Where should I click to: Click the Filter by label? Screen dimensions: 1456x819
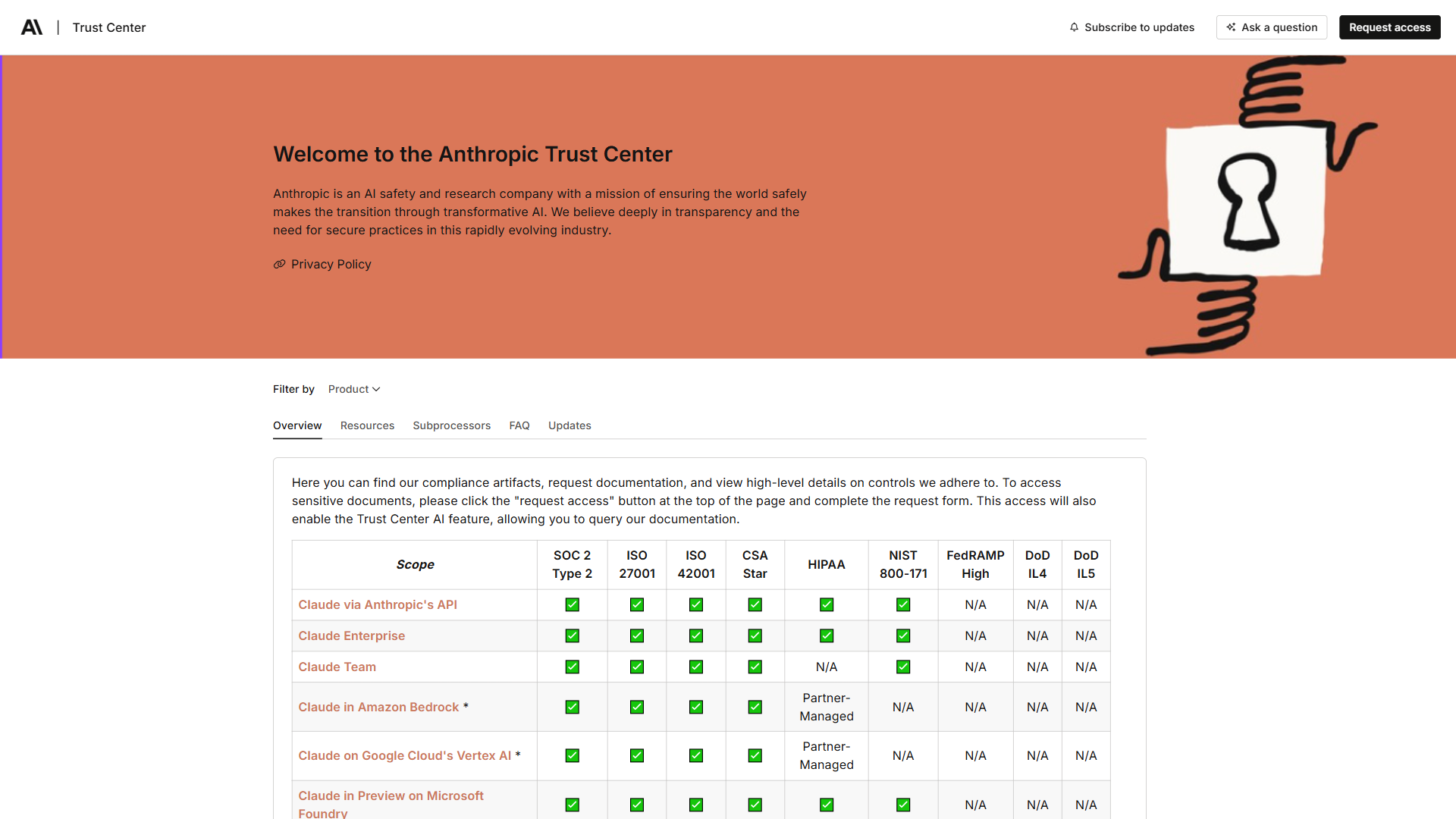tap(293, 389)
